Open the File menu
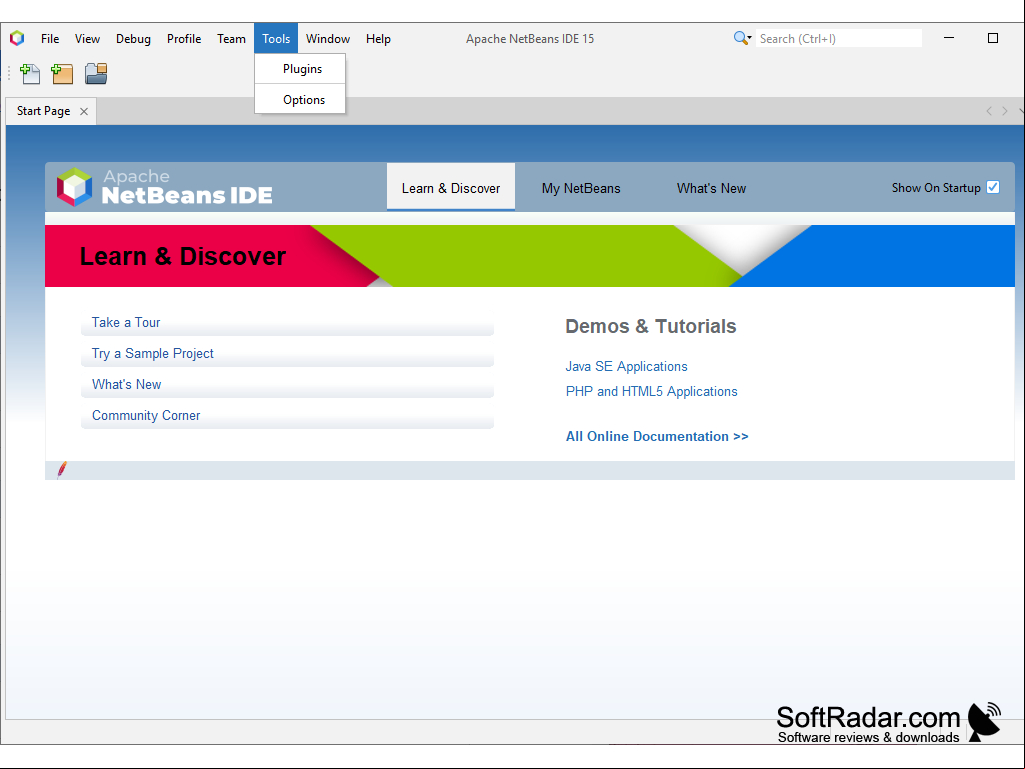 50,39
